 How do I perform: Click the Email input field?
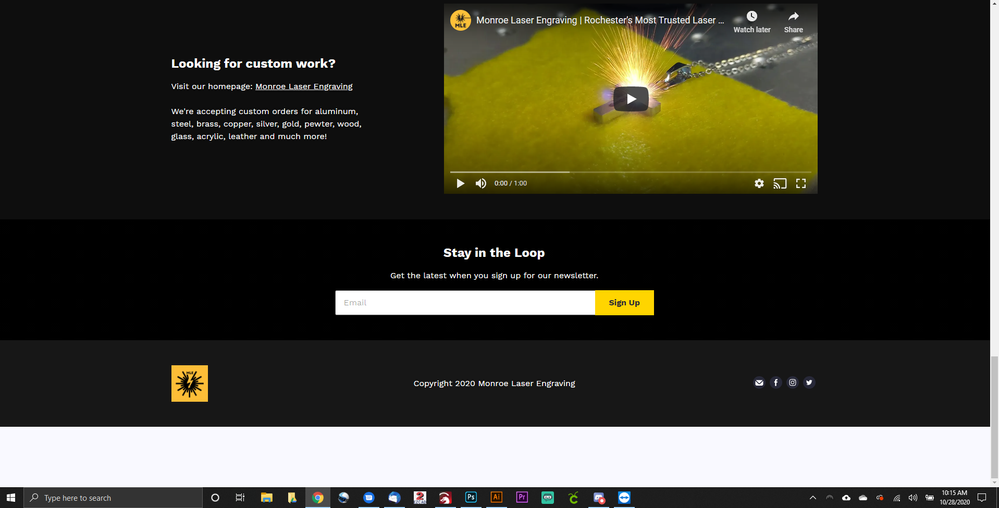coord(465,302)
